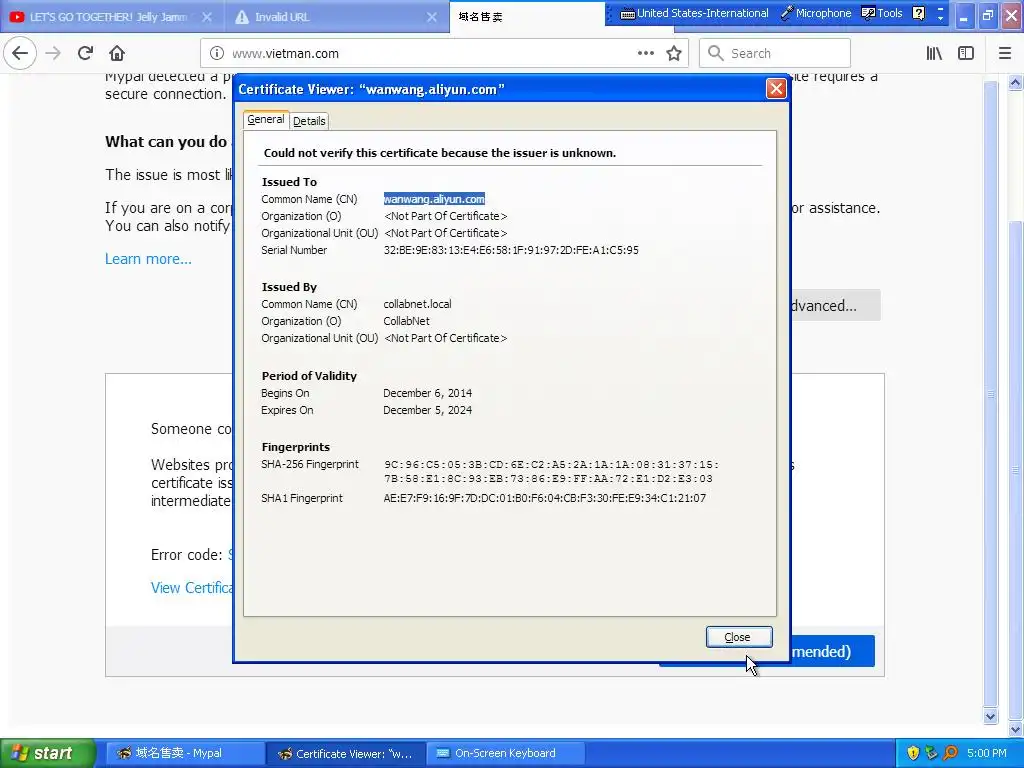The image size is (1024, 768).
Task: Click the SHA-256 fingerprint first line 9C:96:C5
Action: (x=552, y=465)
